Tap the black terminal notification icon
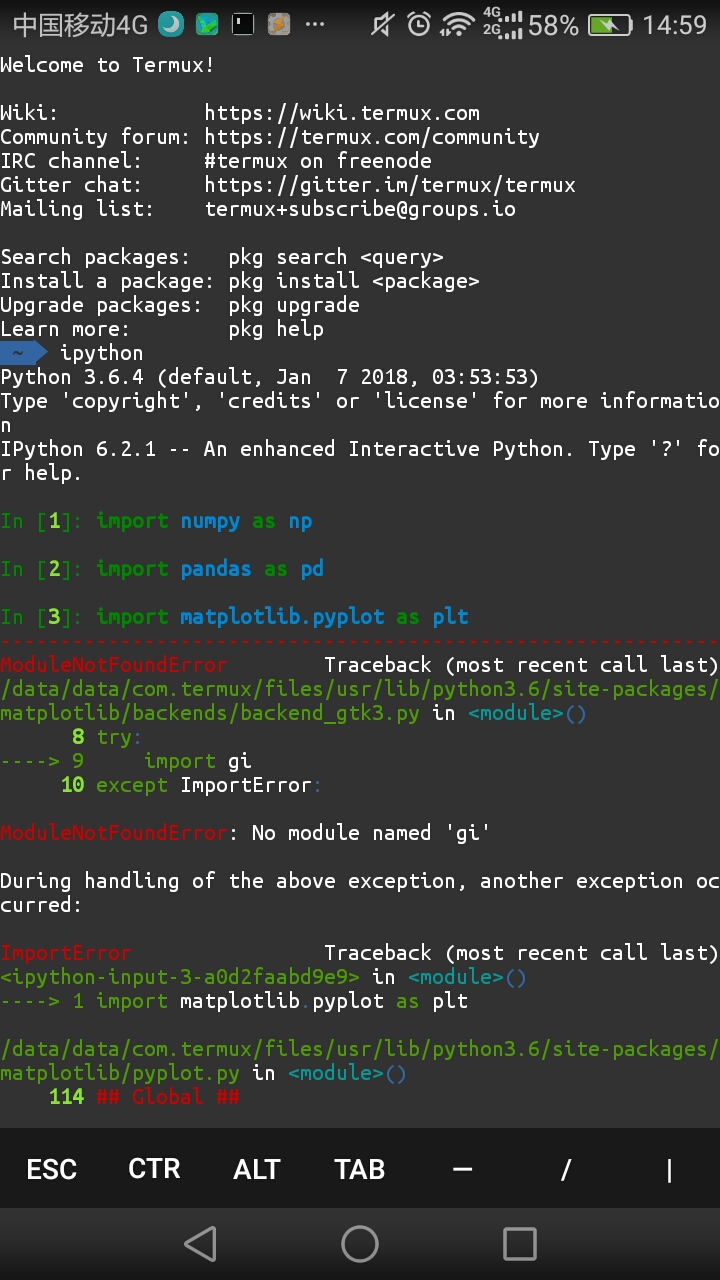The image size is (720, 1280). click(243, 25)
